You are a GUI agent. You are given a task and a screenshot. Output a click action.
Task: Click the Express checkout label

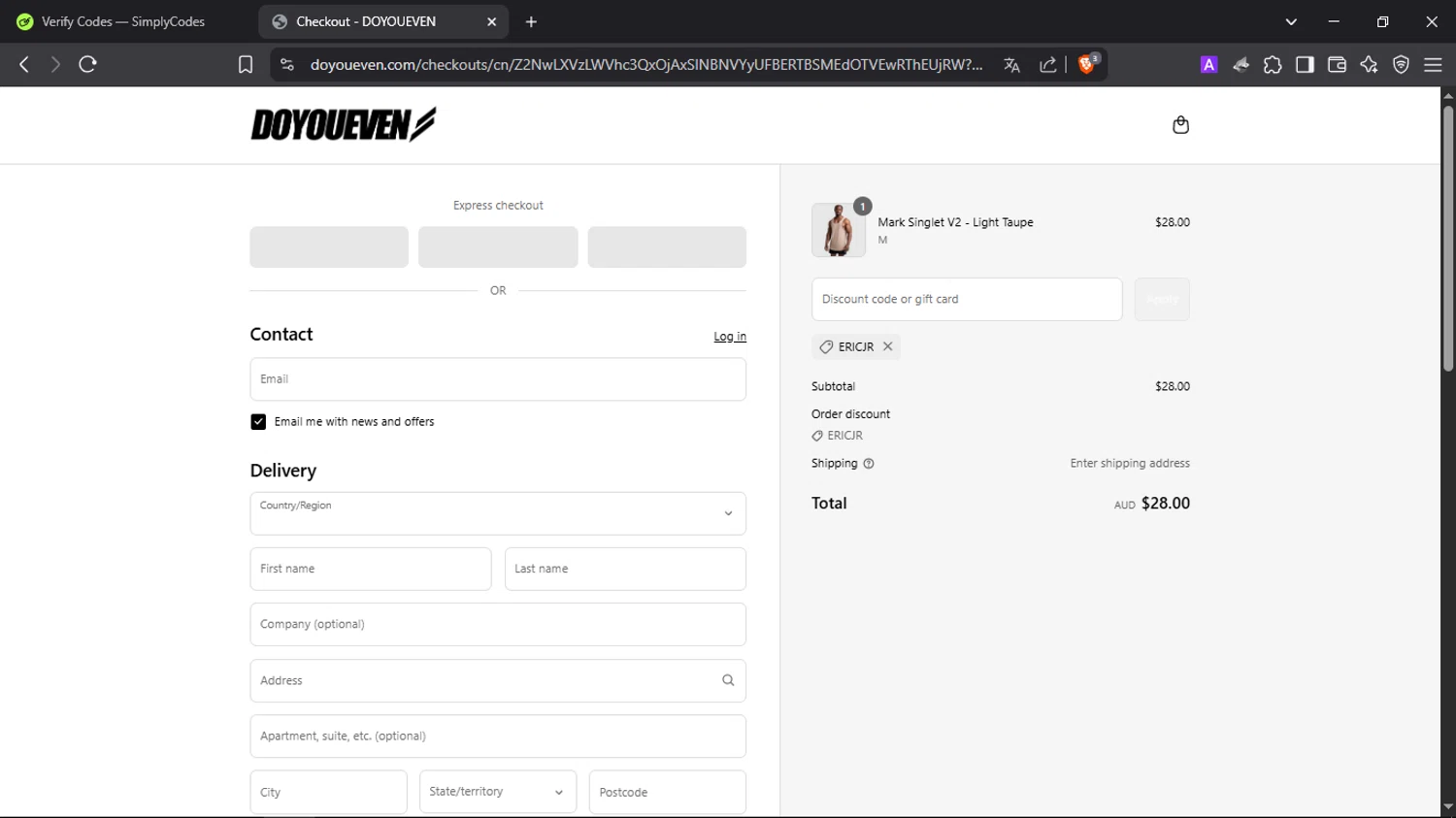(x=498, y=206)
